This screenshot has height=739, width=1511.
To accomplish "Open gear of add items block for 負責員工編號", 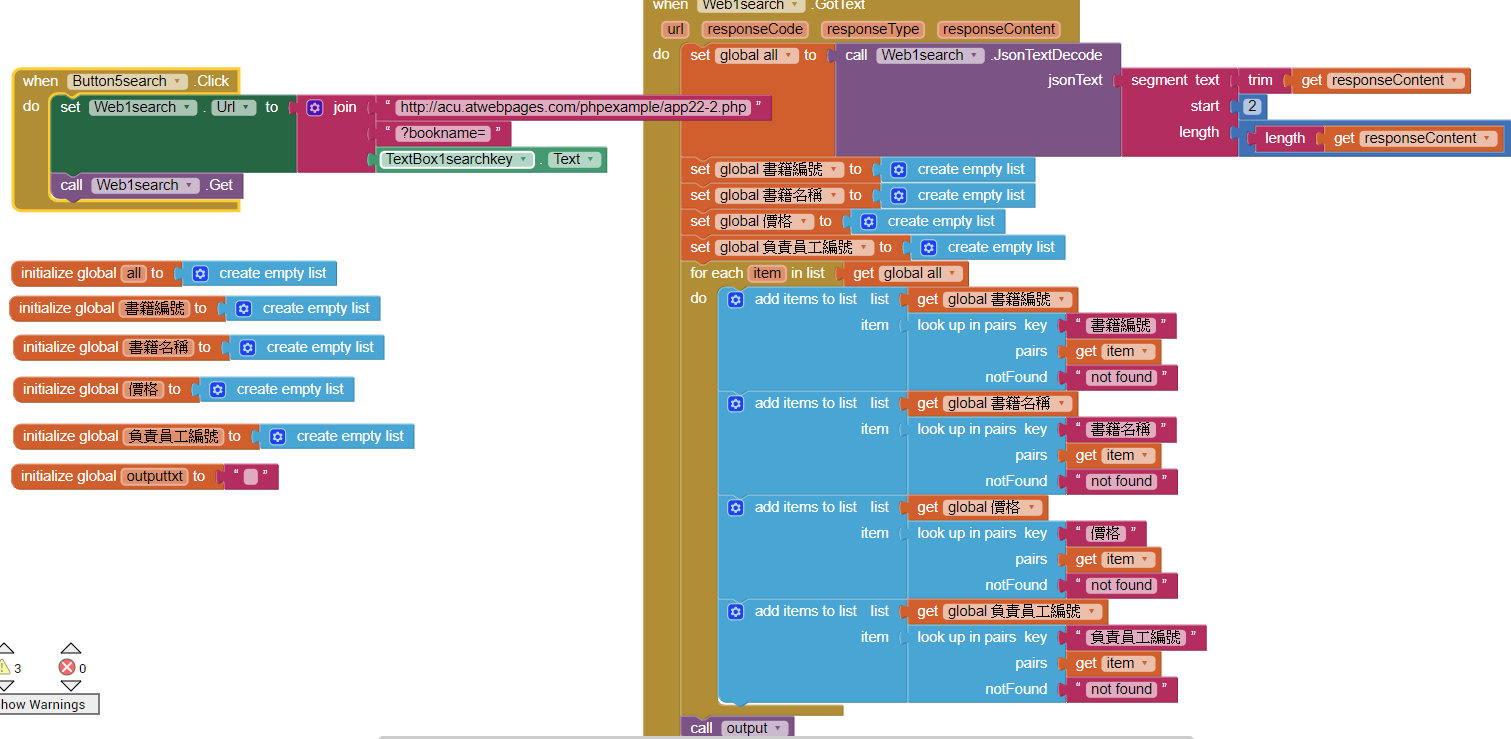I will point(735,611).
